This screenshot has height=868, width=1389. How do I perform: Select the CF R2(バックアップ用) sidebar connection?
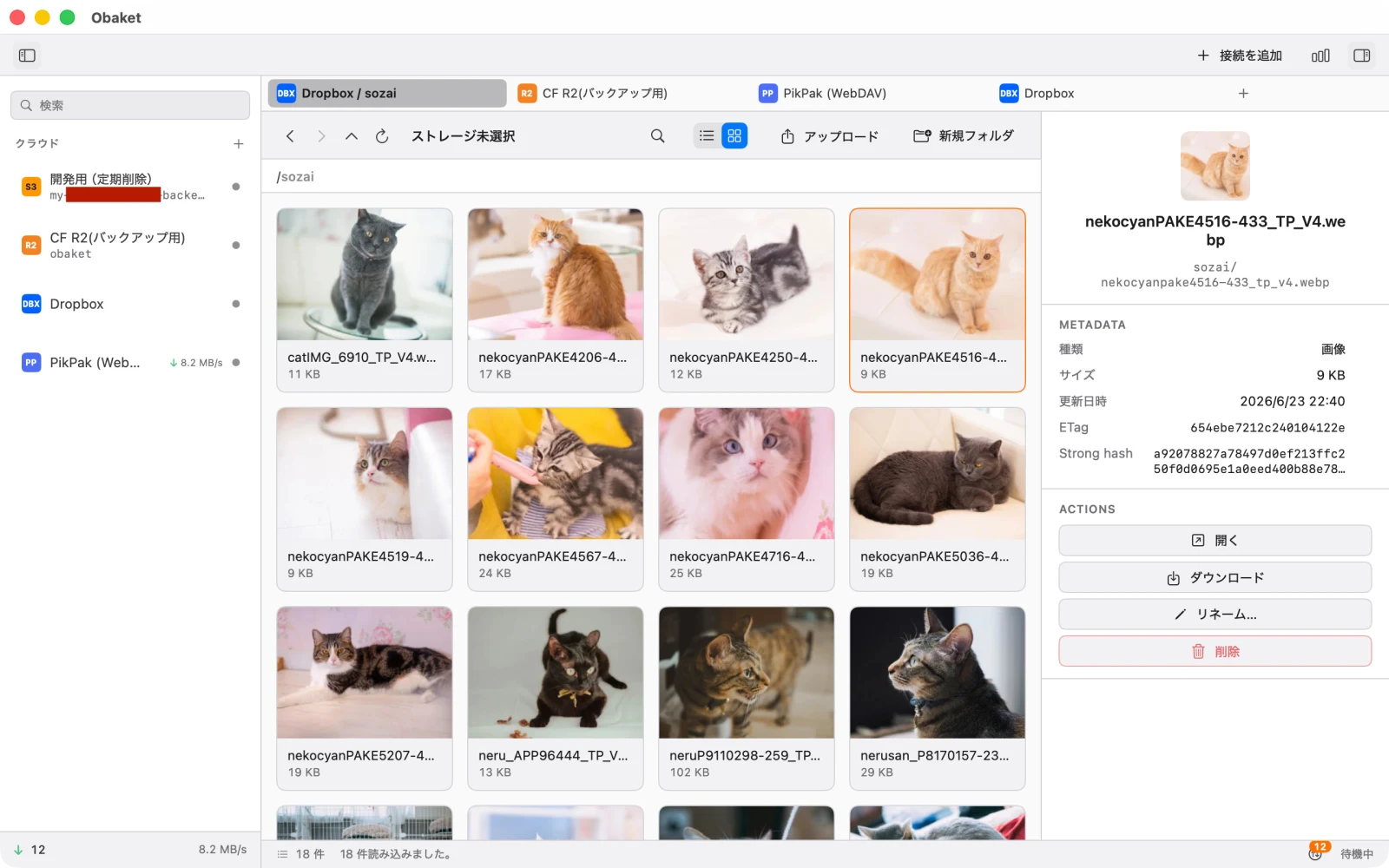pos(130,245)
